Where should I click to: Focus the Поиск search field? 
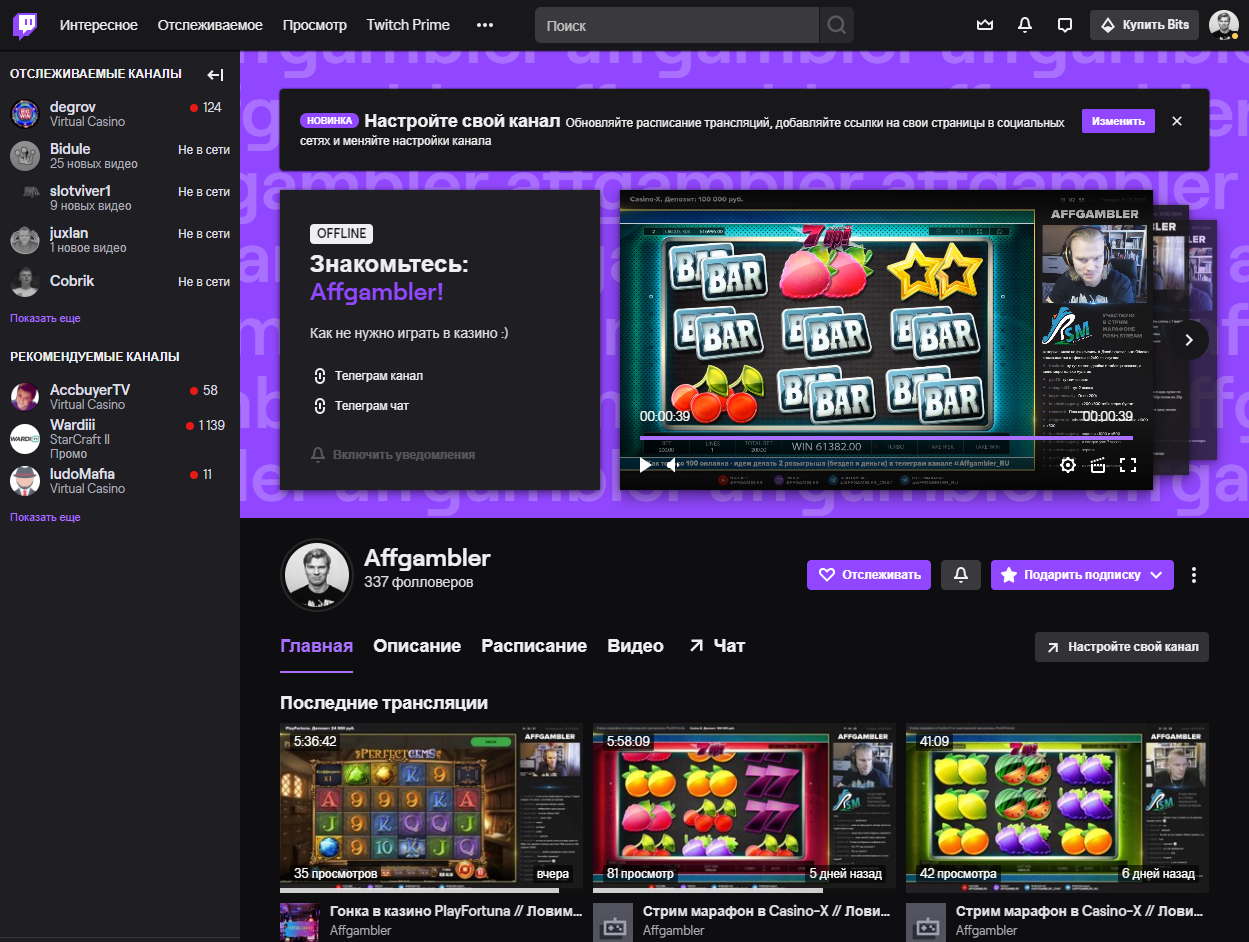tap(677, 25)
